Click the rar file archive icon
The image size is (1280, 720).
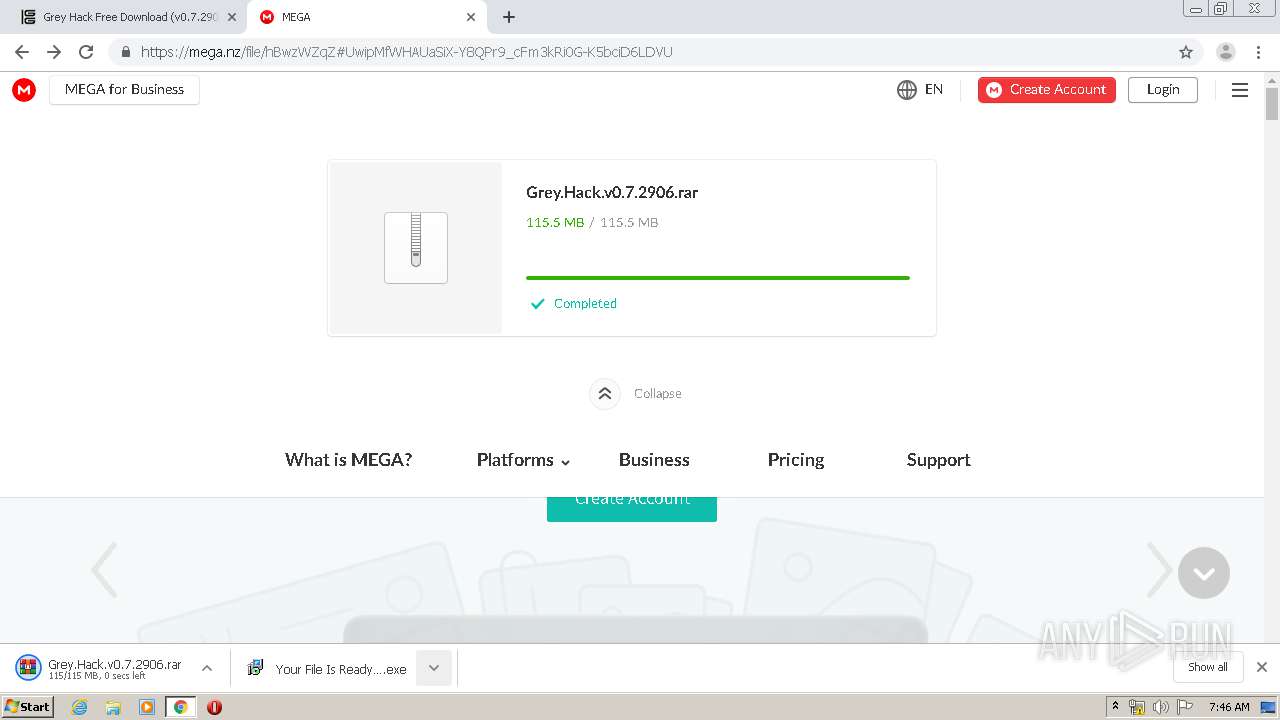tap(416, 248)
